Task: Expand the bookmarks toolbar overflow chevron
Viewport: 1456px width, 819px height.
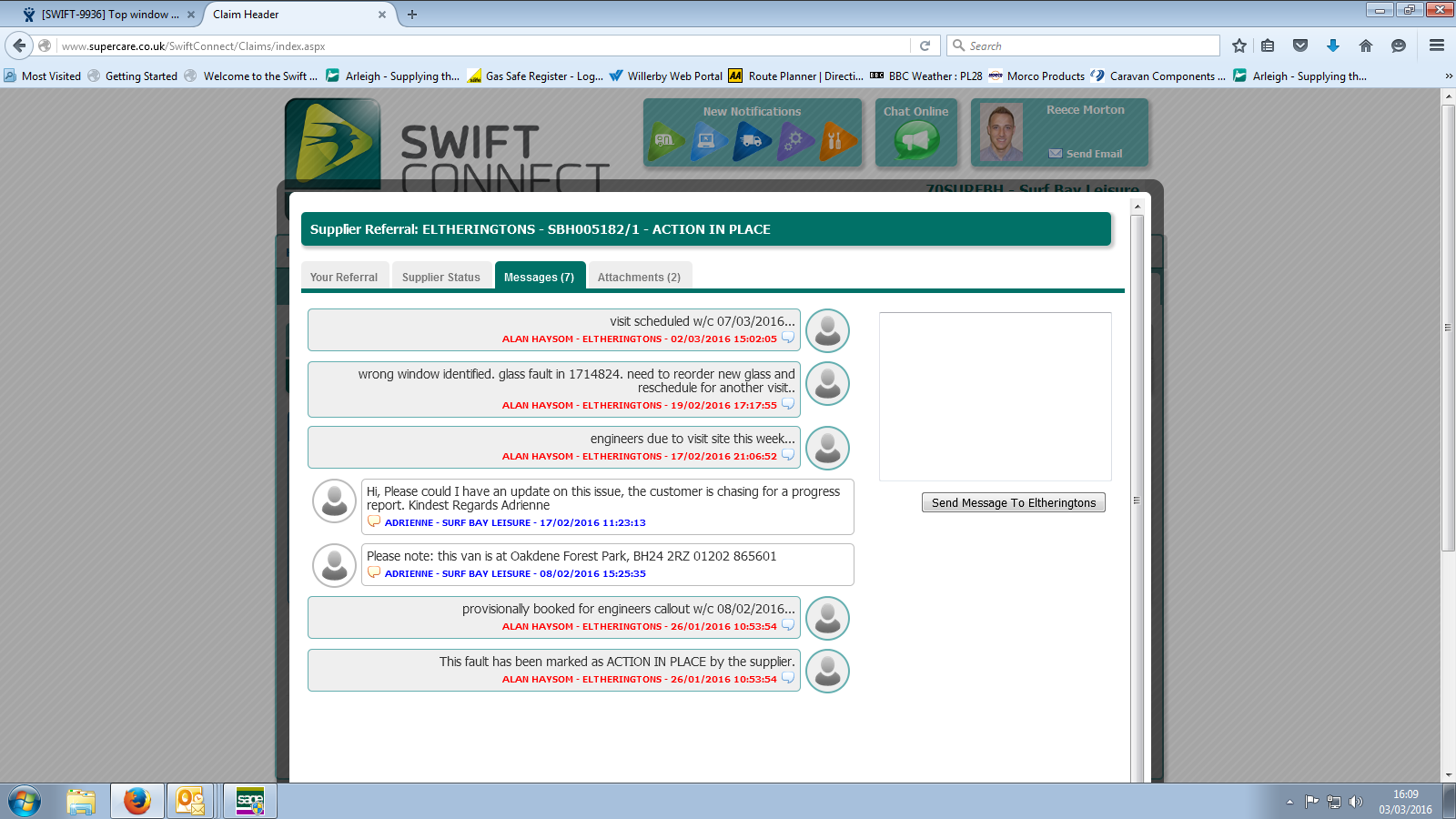Action: pyautogui.click(x=1448, y=76)
